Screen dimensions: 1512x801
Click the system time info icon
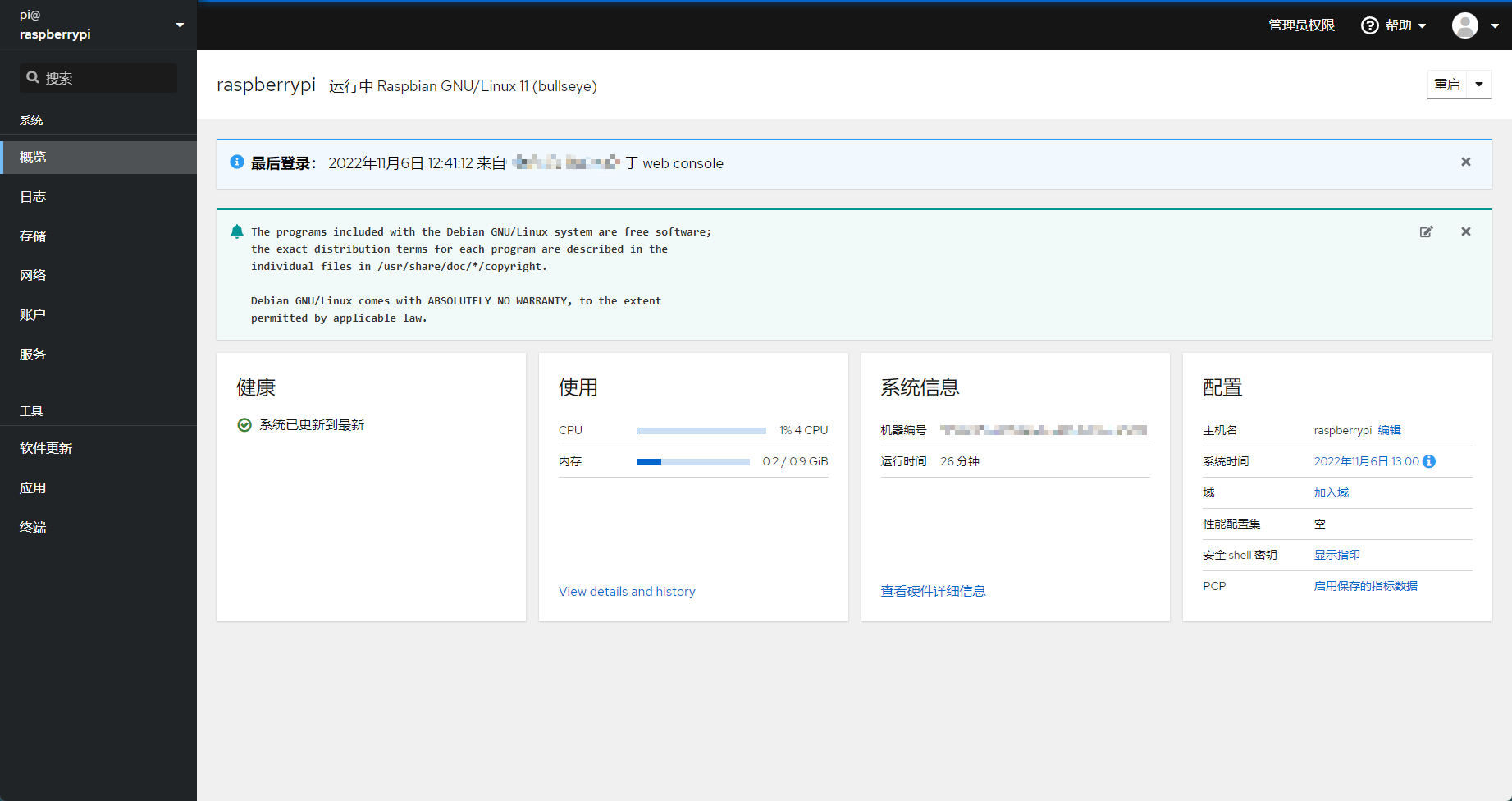1429,461
